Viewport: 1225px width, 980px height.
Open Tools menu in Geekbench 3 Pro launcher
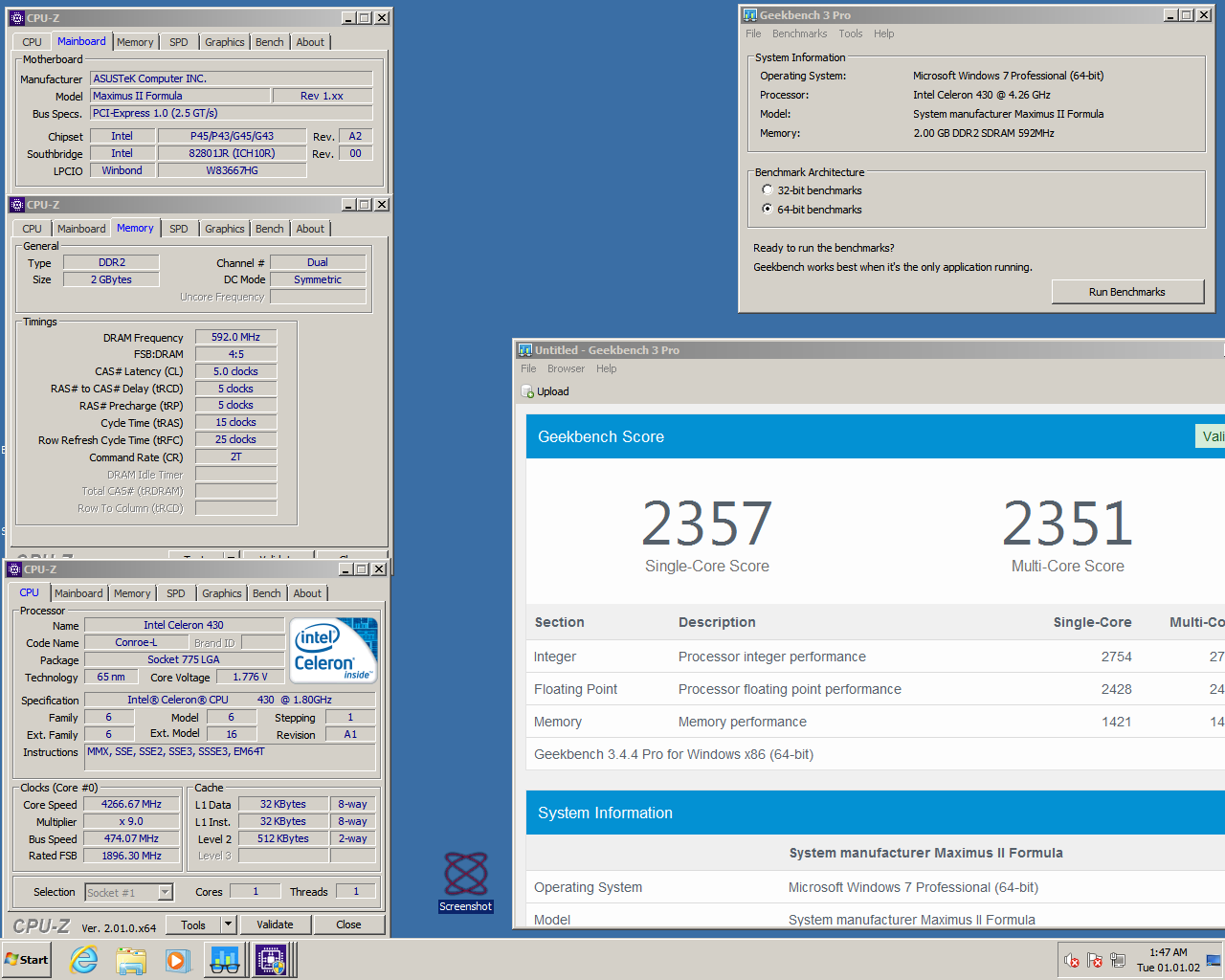click(851, 33)
